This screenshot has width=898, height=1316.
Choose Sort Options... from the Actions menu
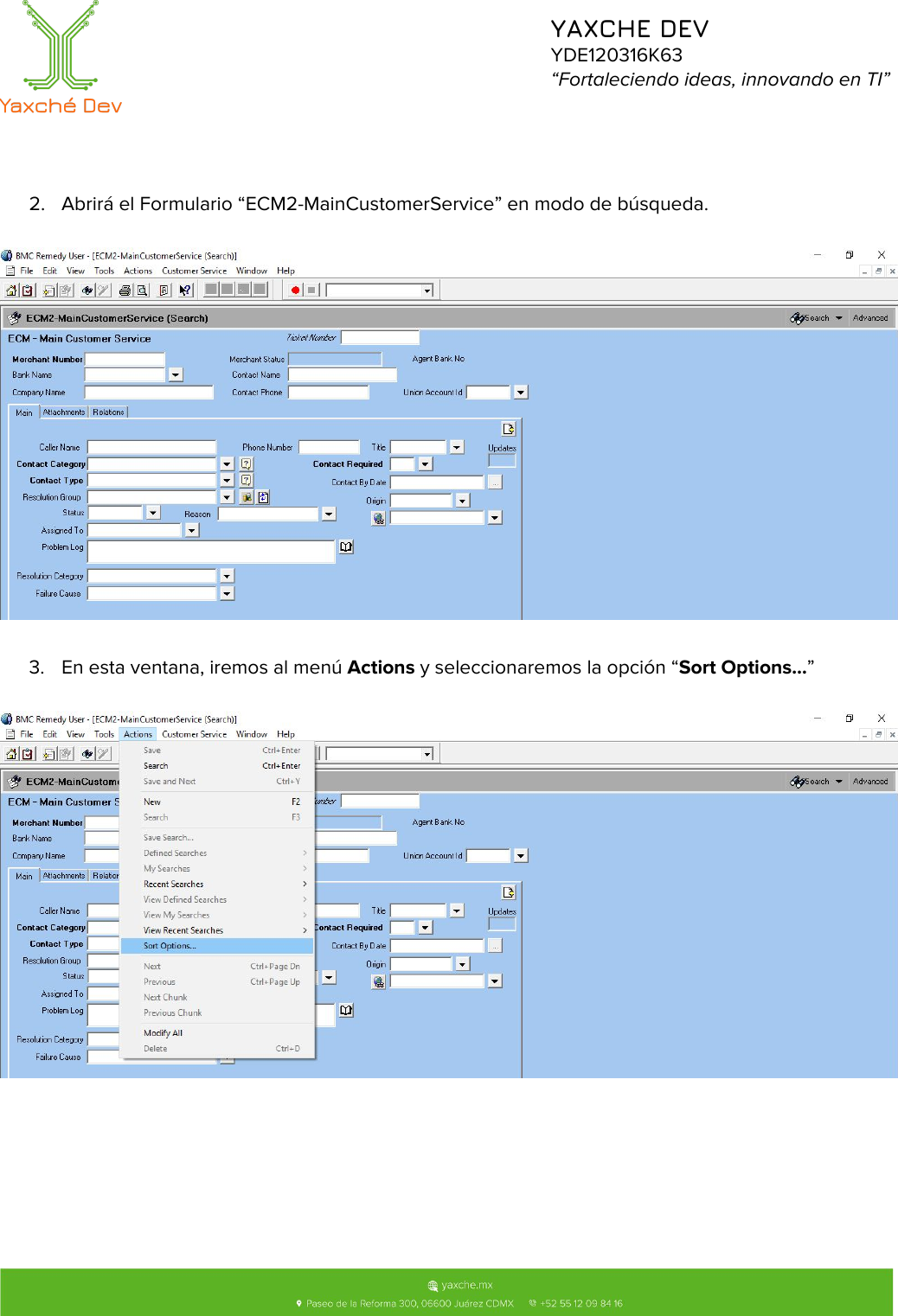[216, 946]
